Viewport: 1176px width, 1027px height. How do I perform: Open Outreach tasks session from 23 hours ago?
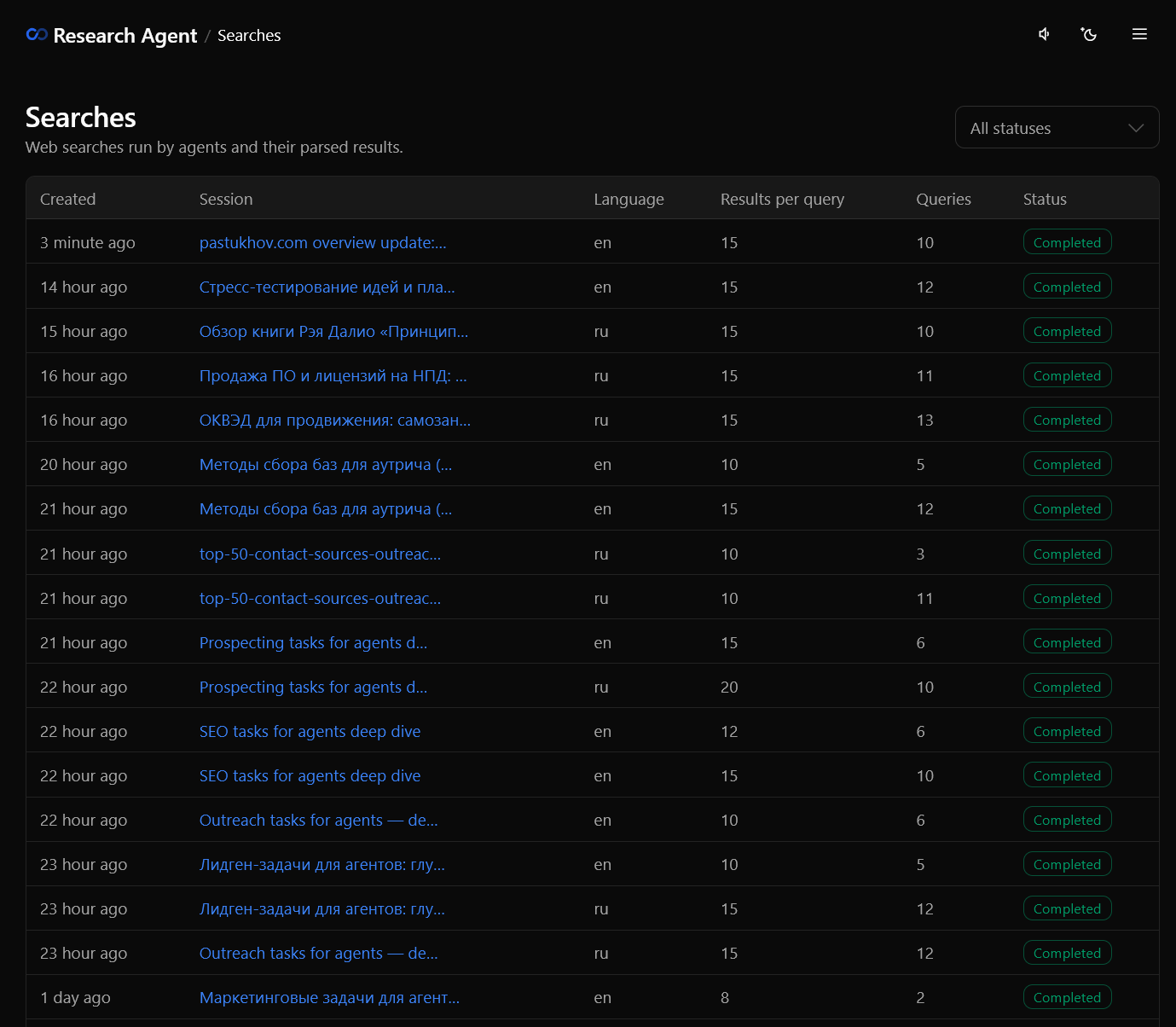[319, 954]
